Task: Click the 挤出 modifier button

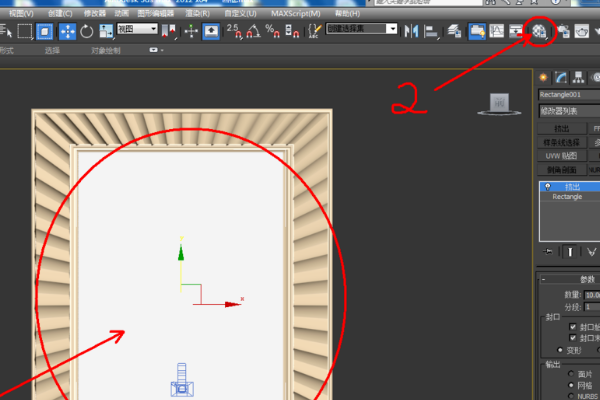Action: pos(562,129)
